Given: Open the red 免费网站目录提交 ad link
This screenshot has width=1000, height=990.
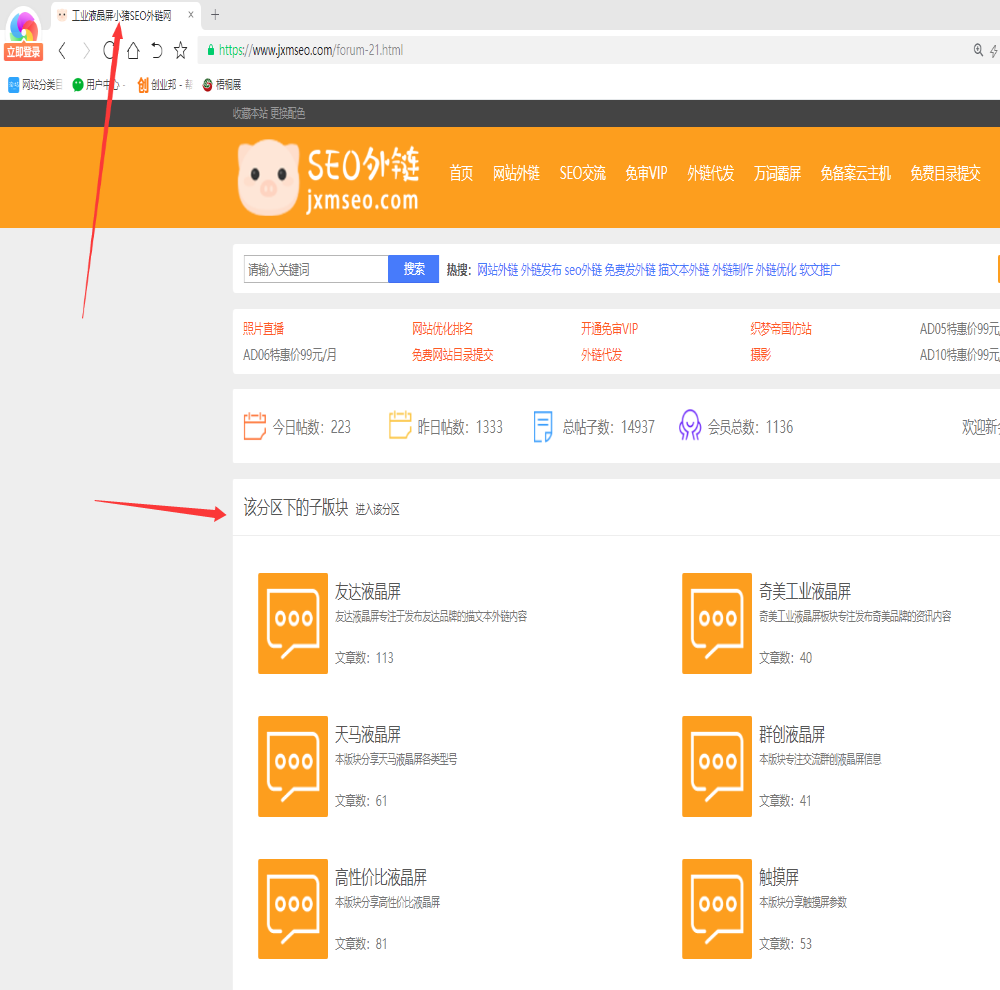Looking at the screenshot, I should [x=453, y=355].
